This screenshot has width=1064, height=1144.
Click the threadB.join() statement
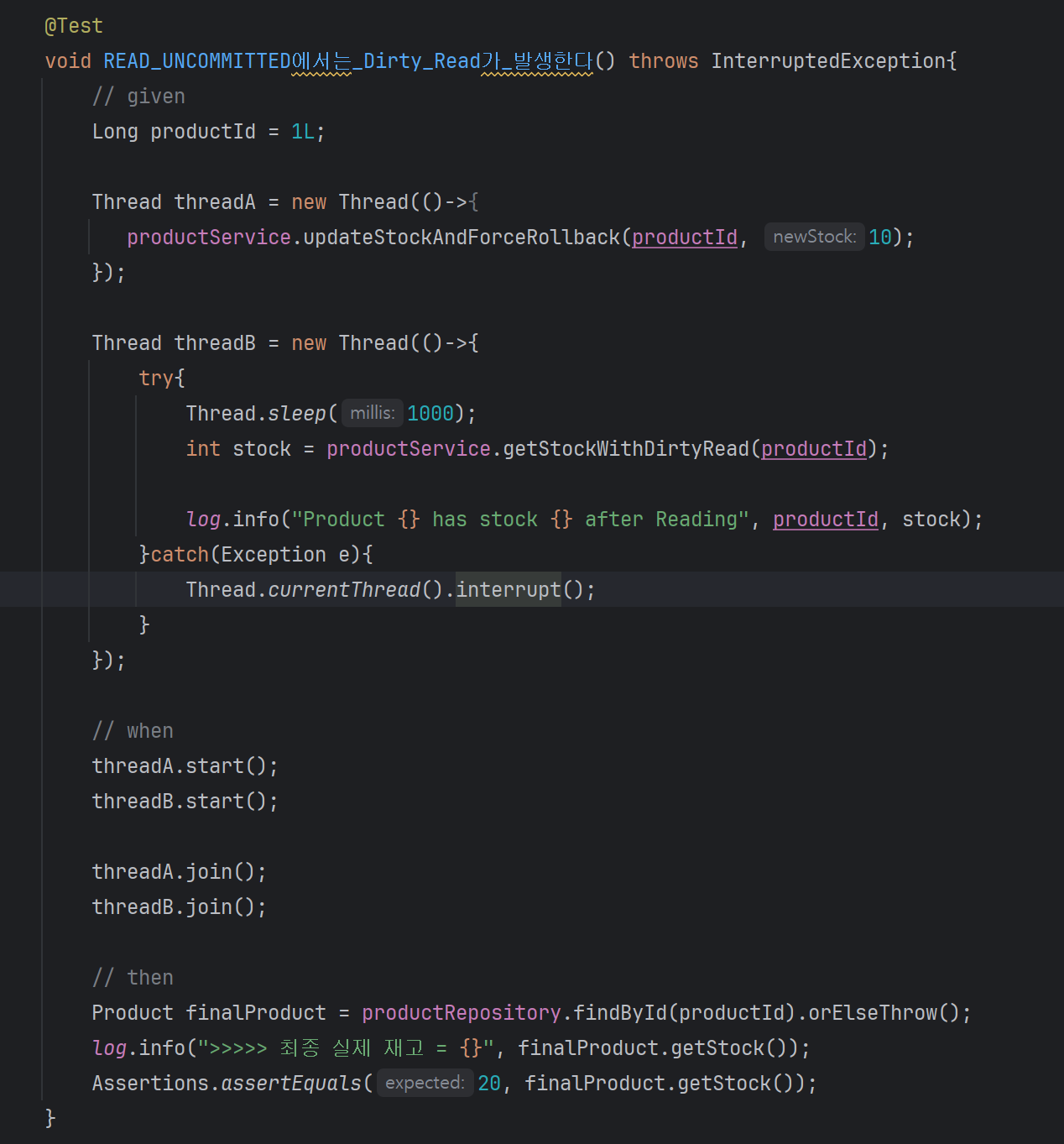coord(179,907)
